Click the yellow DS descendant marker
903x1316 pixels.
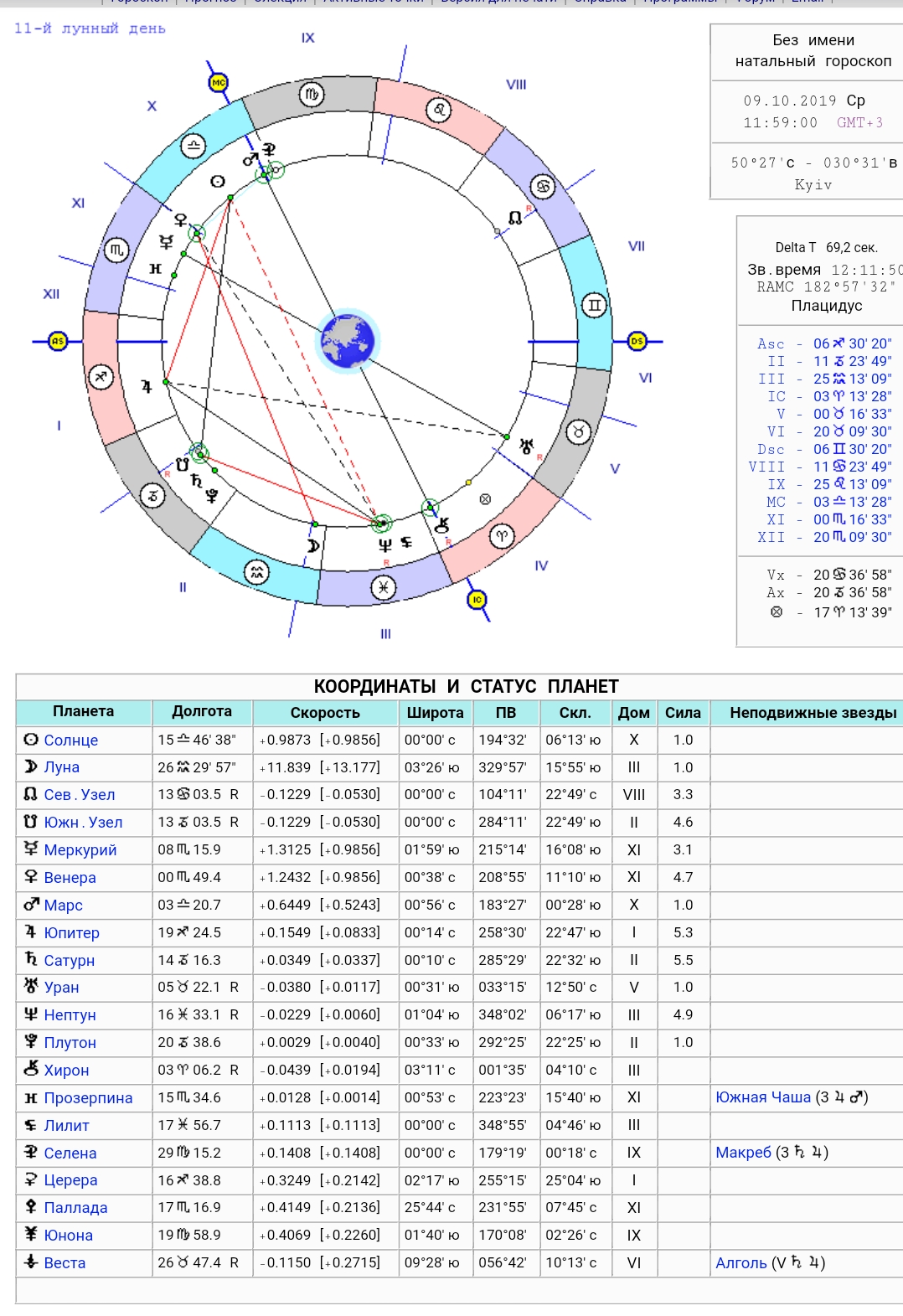(637, 341)
